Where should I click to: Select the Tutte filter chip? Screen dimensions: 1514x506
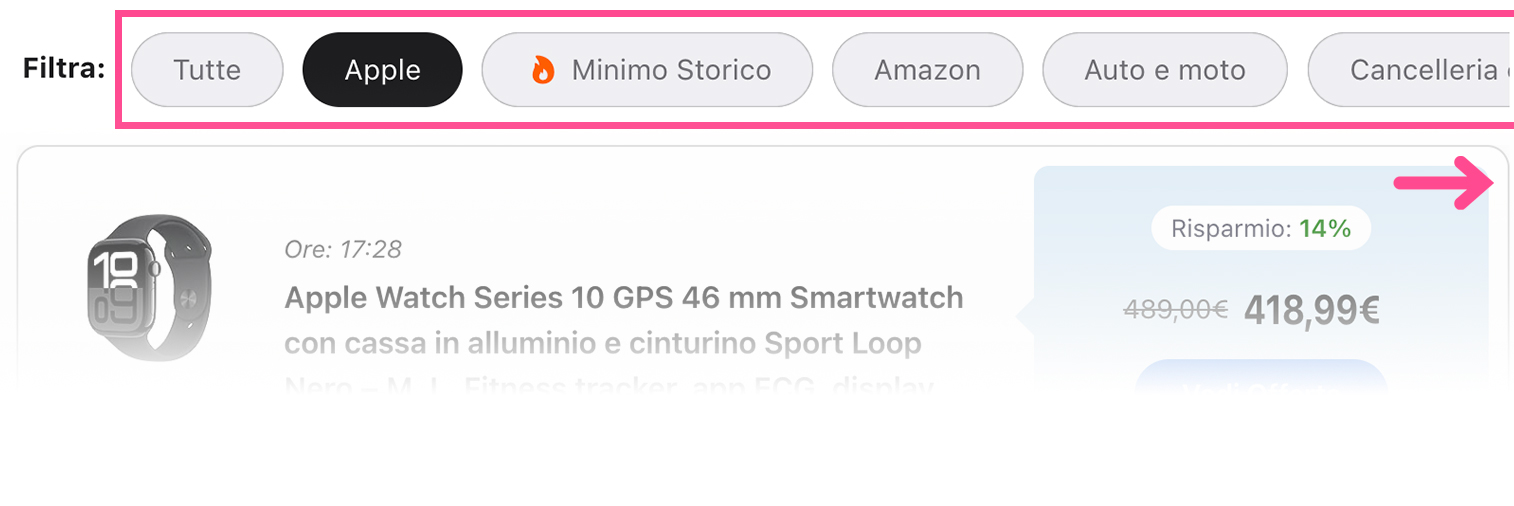tap(207, 70)
